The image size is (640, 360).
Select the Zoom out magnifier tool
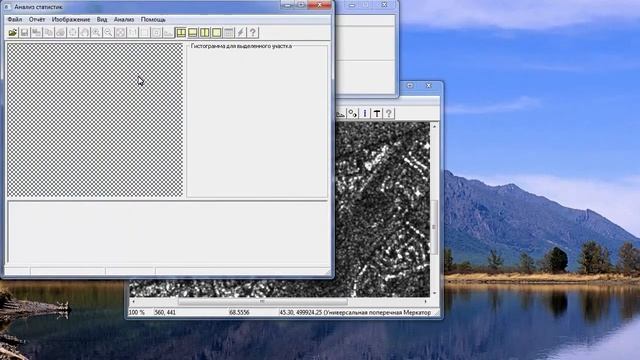108,33
